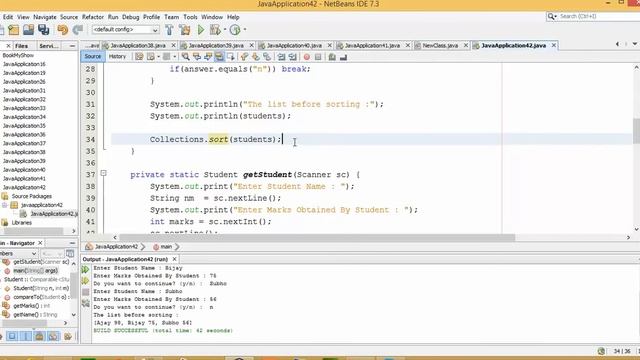This screenshot has width=640, height=360.
Task: Close the Output JavaApplication42 (run) tab
Action: [174, 259]
